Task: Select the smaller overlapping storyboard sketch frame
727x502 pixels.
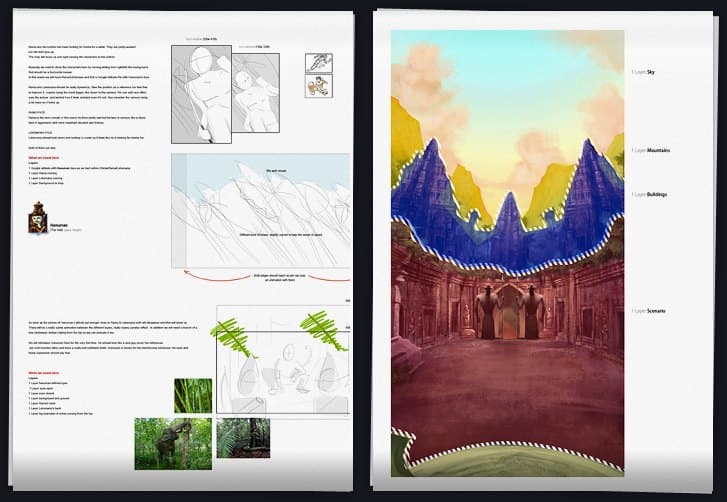Action: click(x=256, y=93)
